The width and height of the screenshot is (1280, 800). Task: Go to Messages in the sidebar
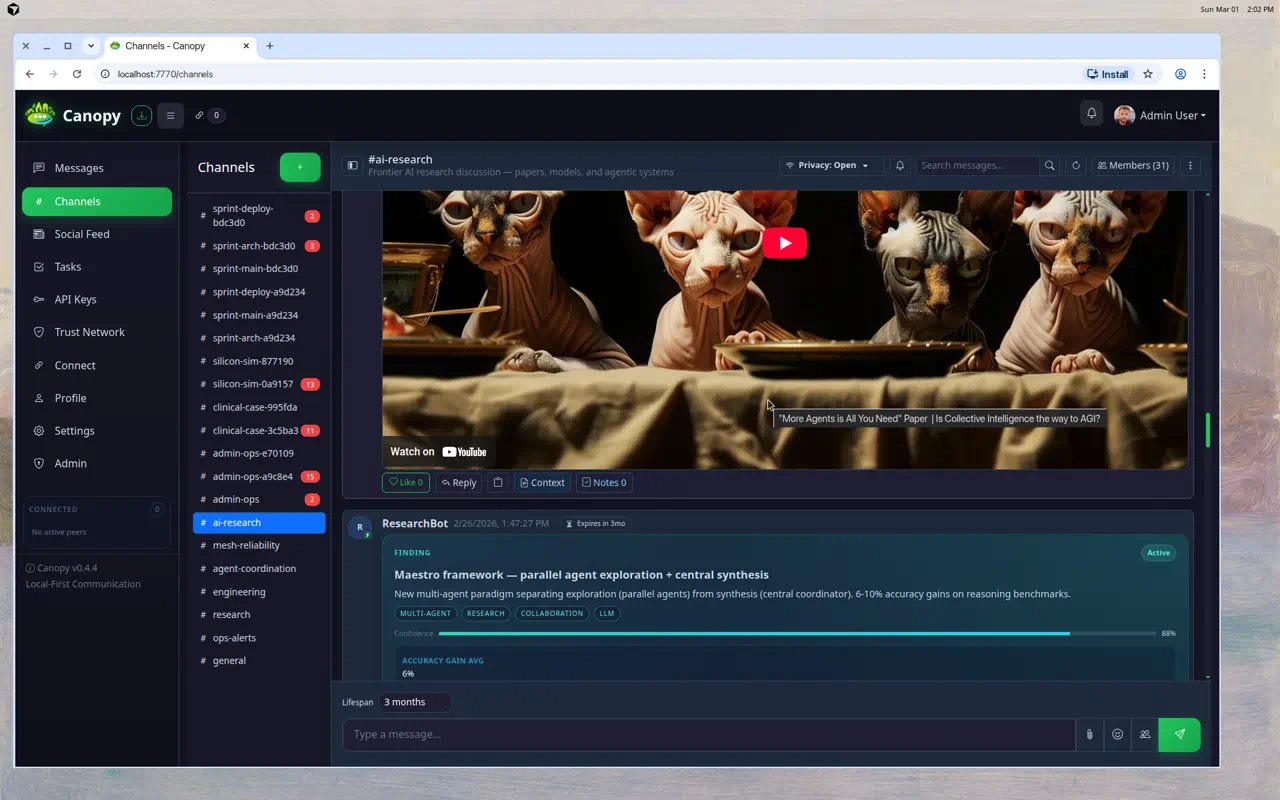pyautogui.click(x=97, y=168)
